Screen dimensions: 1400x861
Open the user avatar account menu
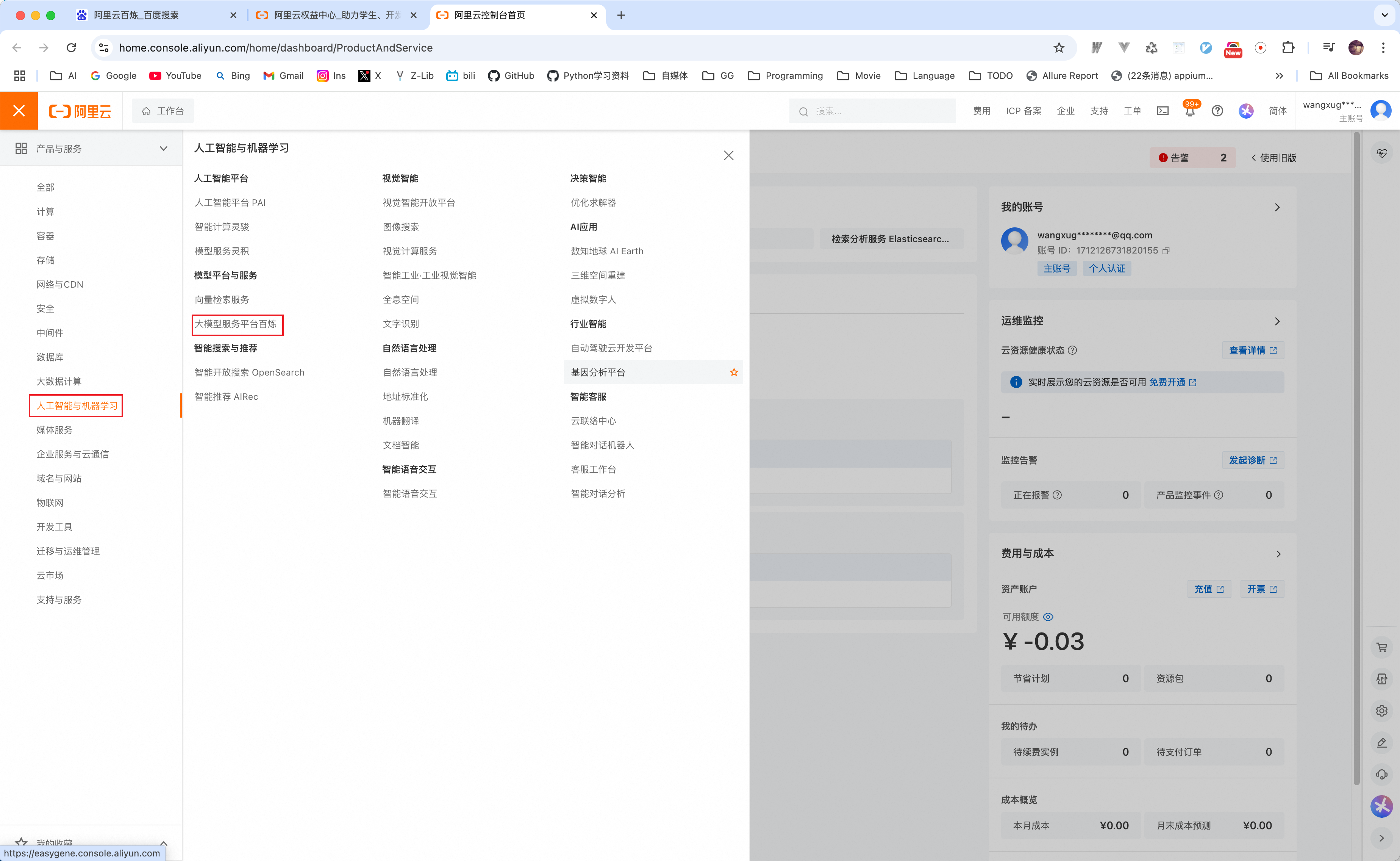[x=1381, y=111]
